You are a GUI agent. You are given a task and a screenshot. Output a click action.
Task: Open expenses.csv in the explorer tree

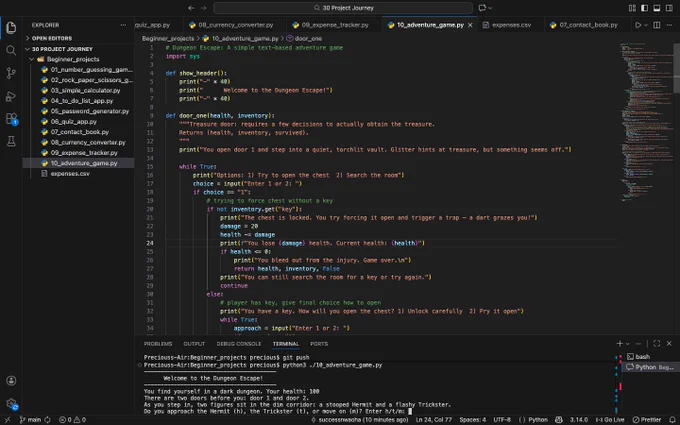[78, 173]
